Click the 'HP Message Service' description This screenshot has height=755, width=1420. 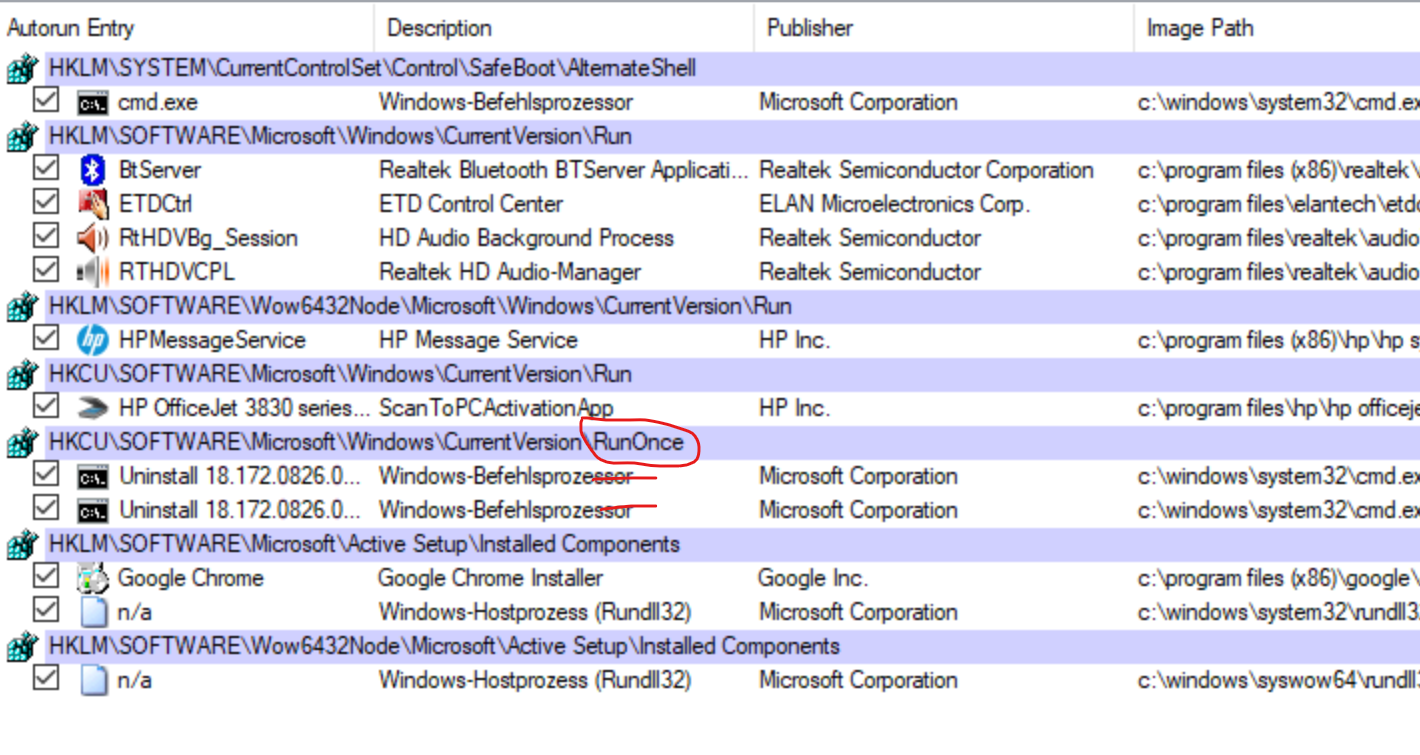point(478,340)
